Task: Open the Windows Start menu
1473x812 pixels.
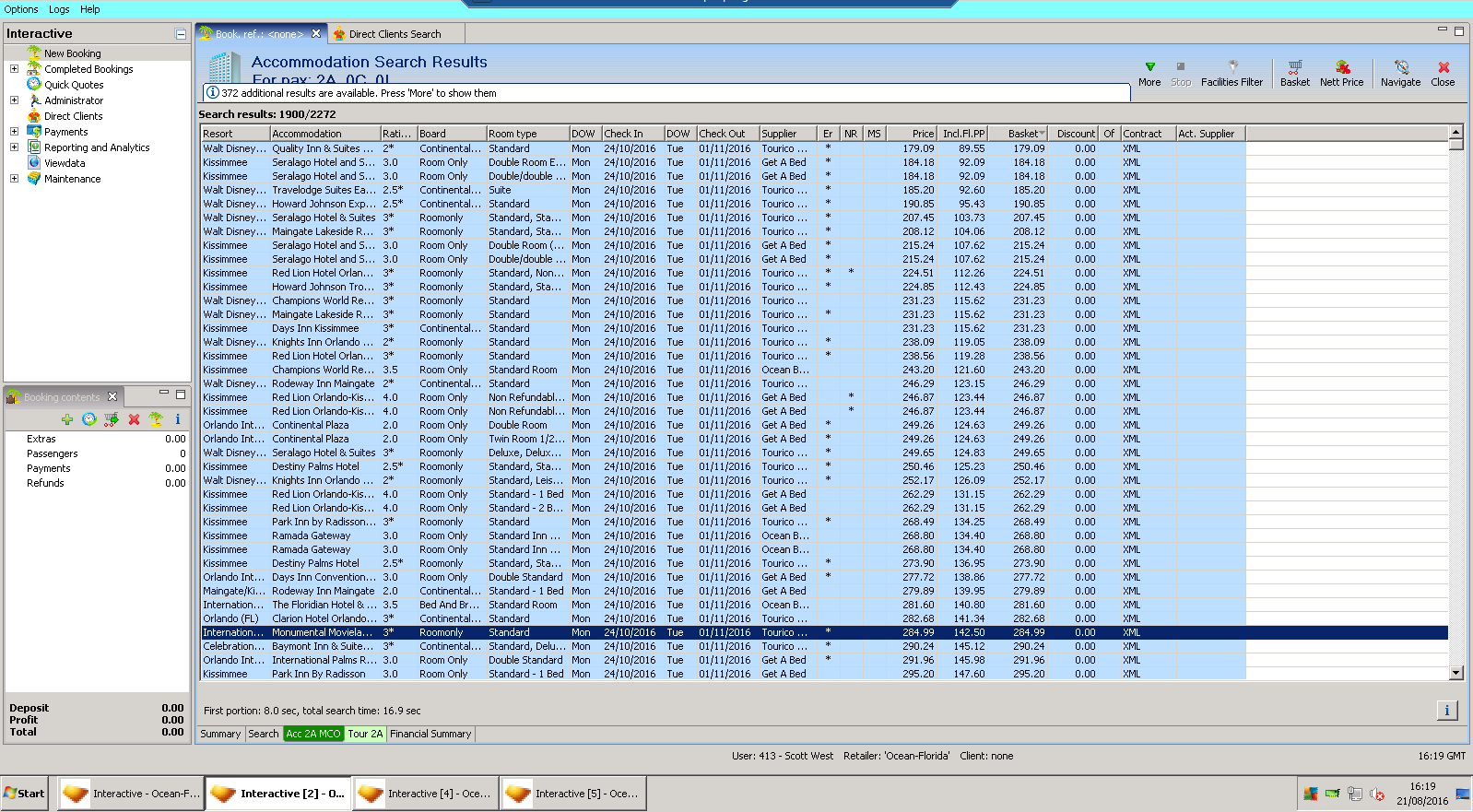Action: coord(25,794)
